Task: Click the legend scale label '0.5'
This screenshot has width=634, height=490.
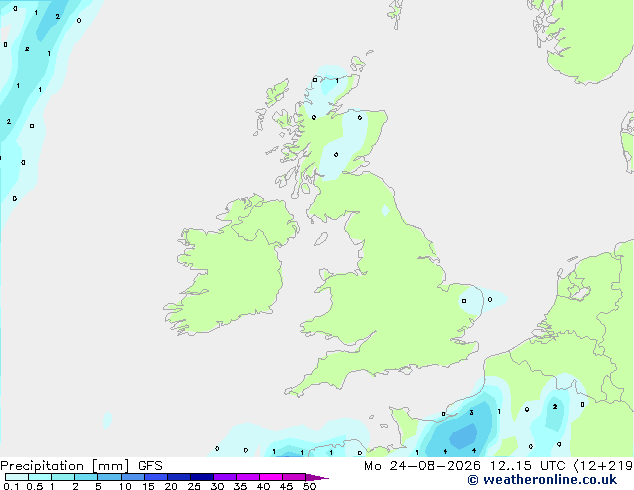Action: click(35, 486)
